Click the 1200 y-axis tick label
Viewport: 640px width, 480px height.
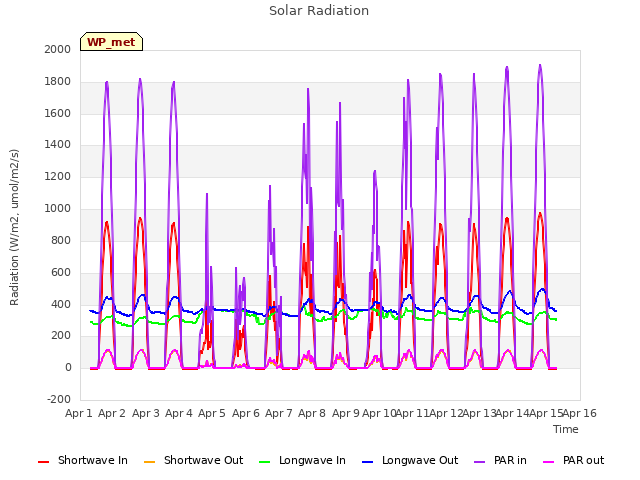58,176
